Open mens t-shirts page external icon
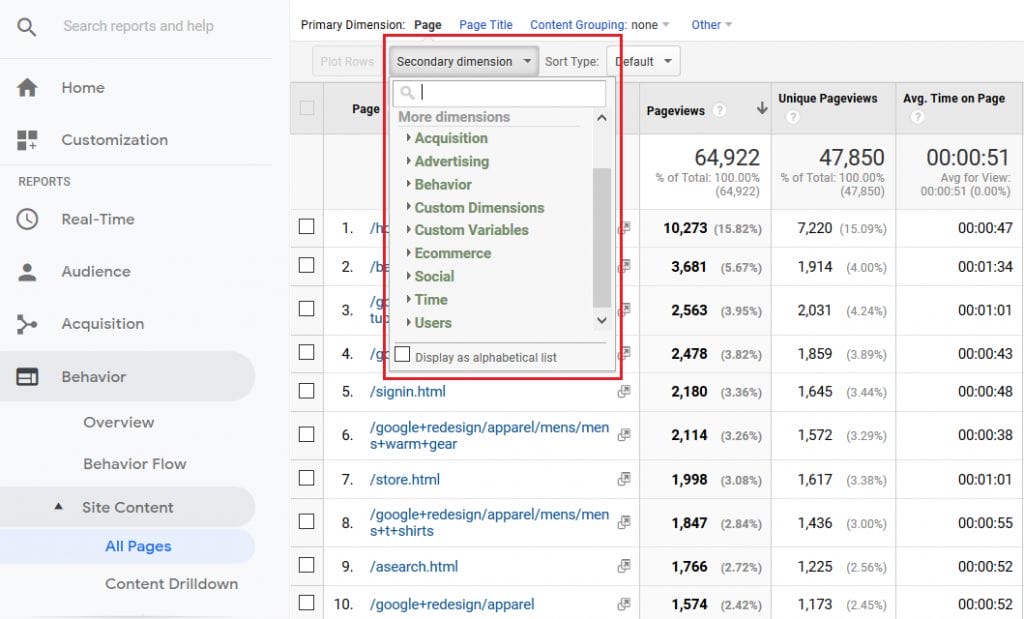The width and height of the screenshot is (1024, 619). (624, 522)
